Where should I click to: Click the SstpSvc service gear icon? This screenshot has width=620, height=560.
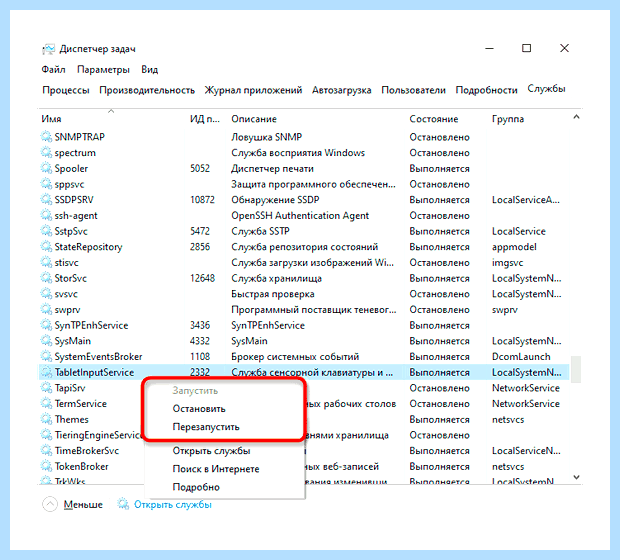46,231
